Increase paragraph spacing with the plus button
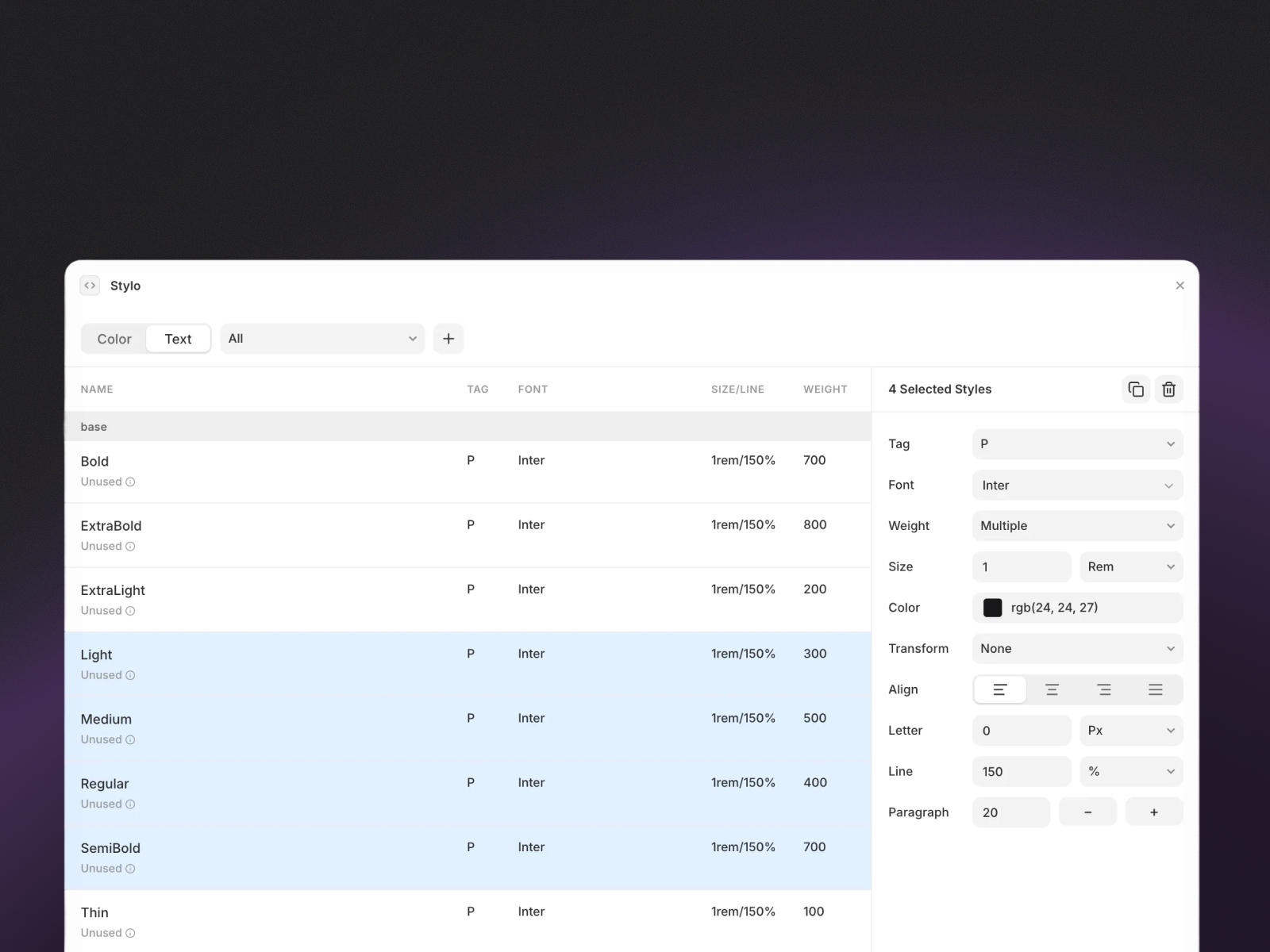 point(1154,812)
